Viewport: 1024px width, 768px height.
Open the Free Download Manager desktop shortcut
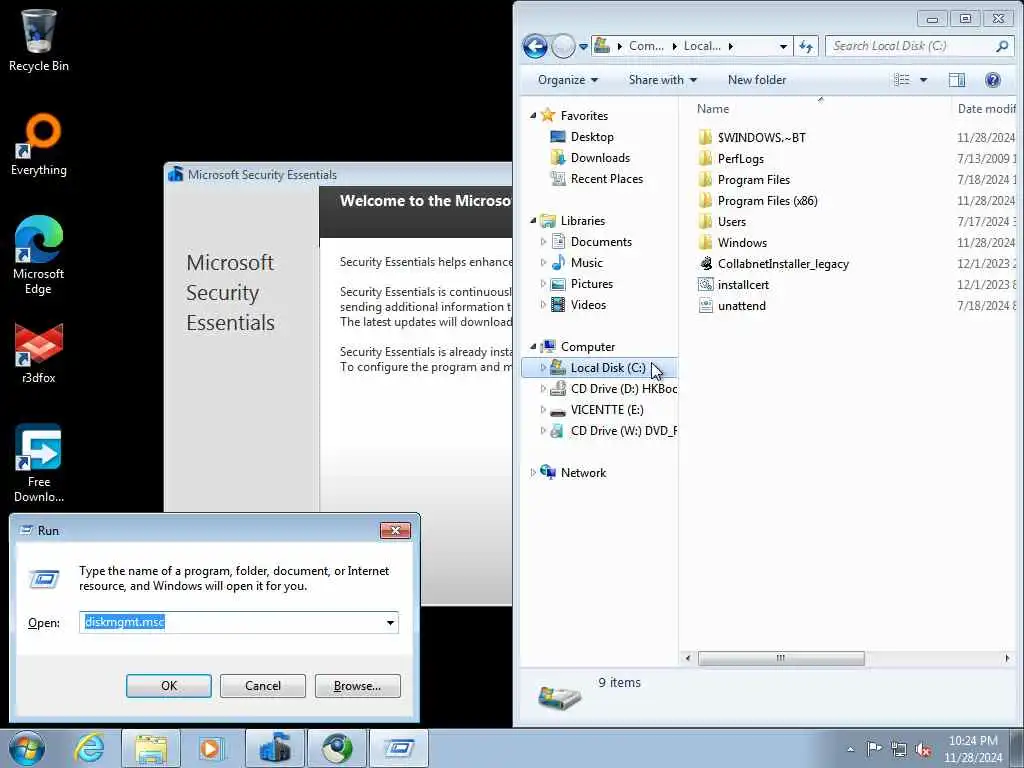coord(39,462)
